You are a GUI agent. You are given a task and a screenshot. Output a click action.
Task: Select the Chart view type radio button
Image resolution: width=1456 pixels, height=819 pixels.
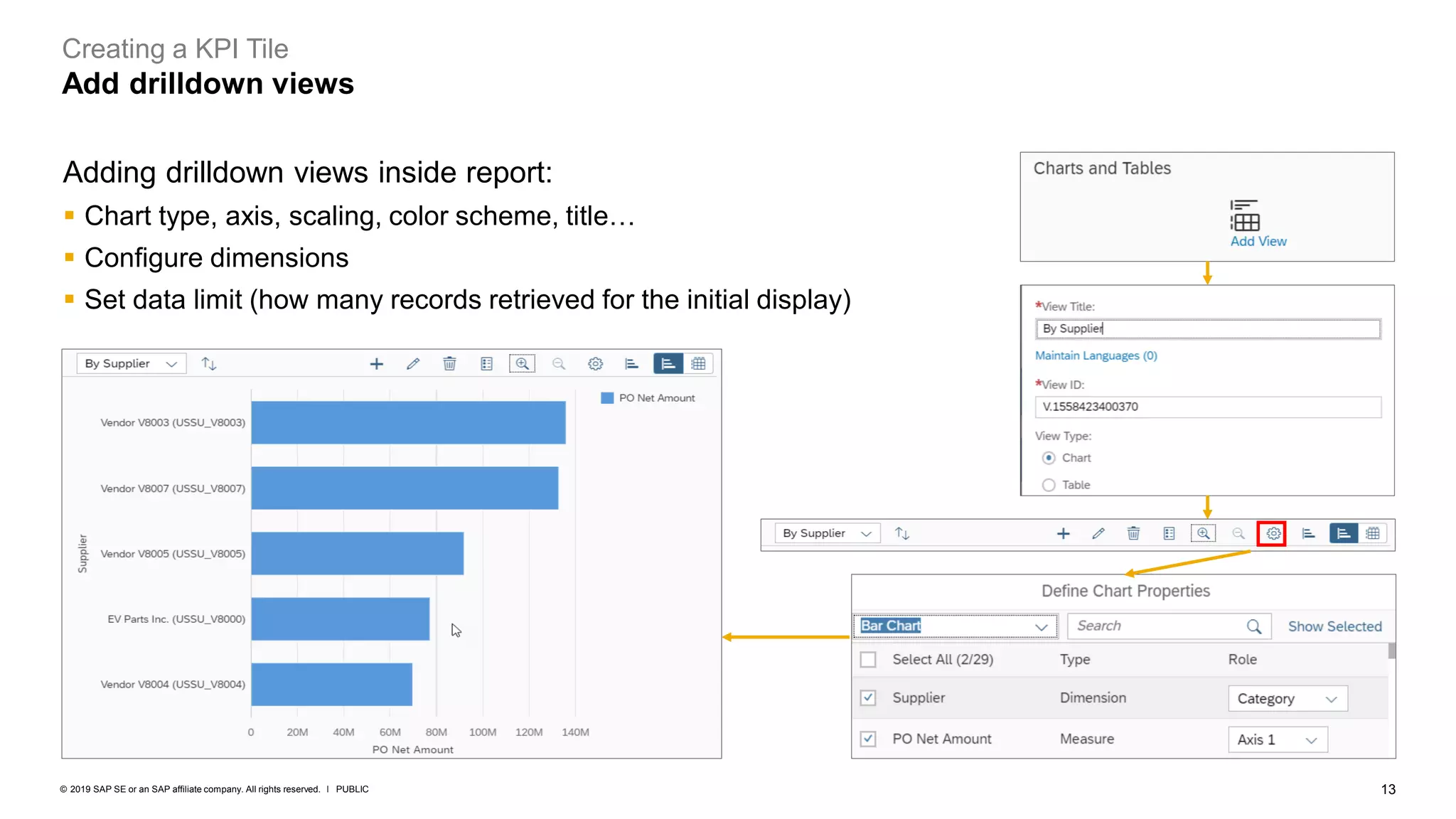pos(1049,458)
